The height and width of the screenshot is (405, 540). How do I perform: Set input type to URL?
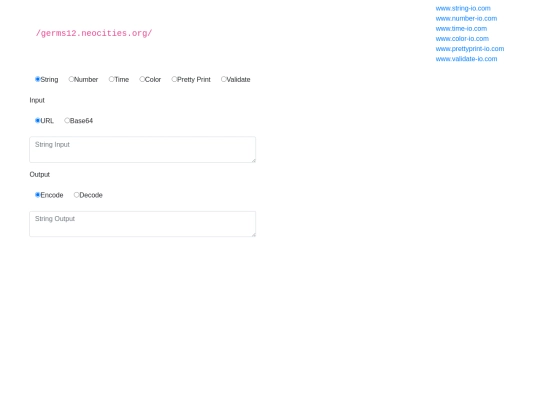pos(38,121)
